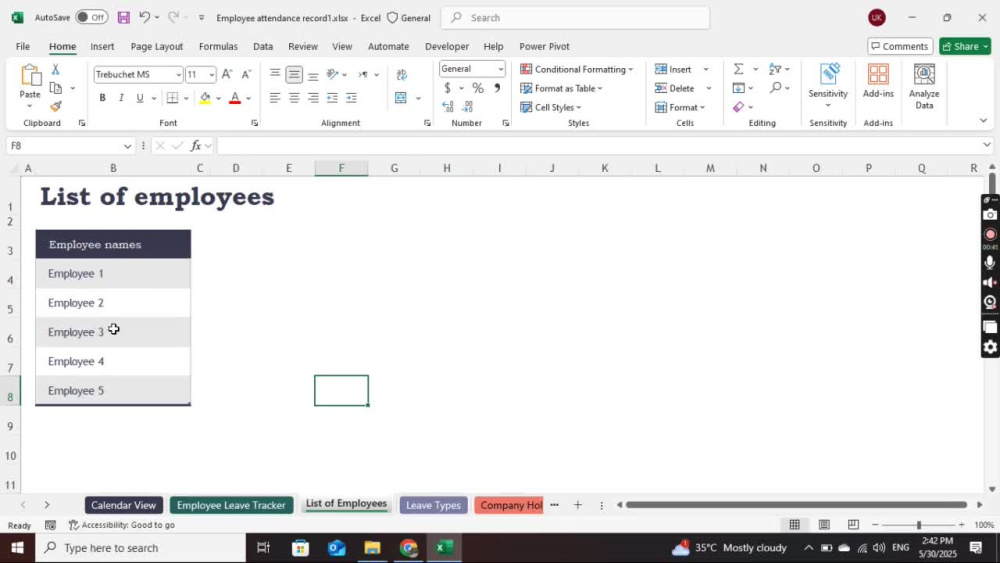Screen dimensions: 1000x563
Task: Click the Insert Function fx icon
Action: point(196,146)
